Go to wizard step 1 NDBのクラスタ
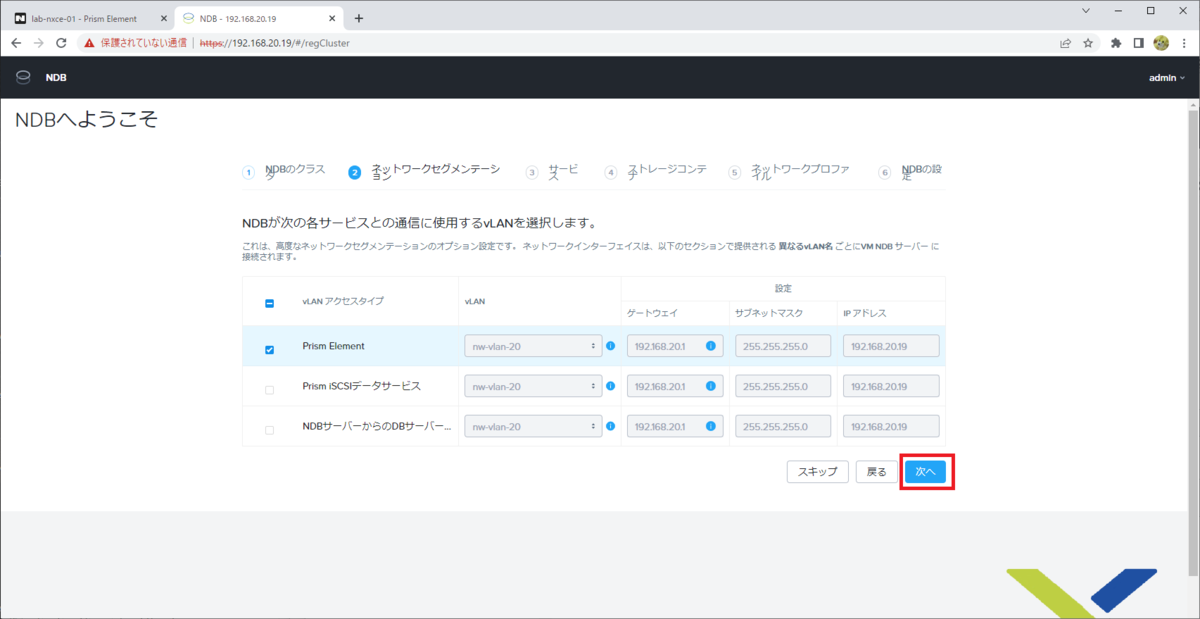Screen dimensions: 1200x619 click(284, 172)
